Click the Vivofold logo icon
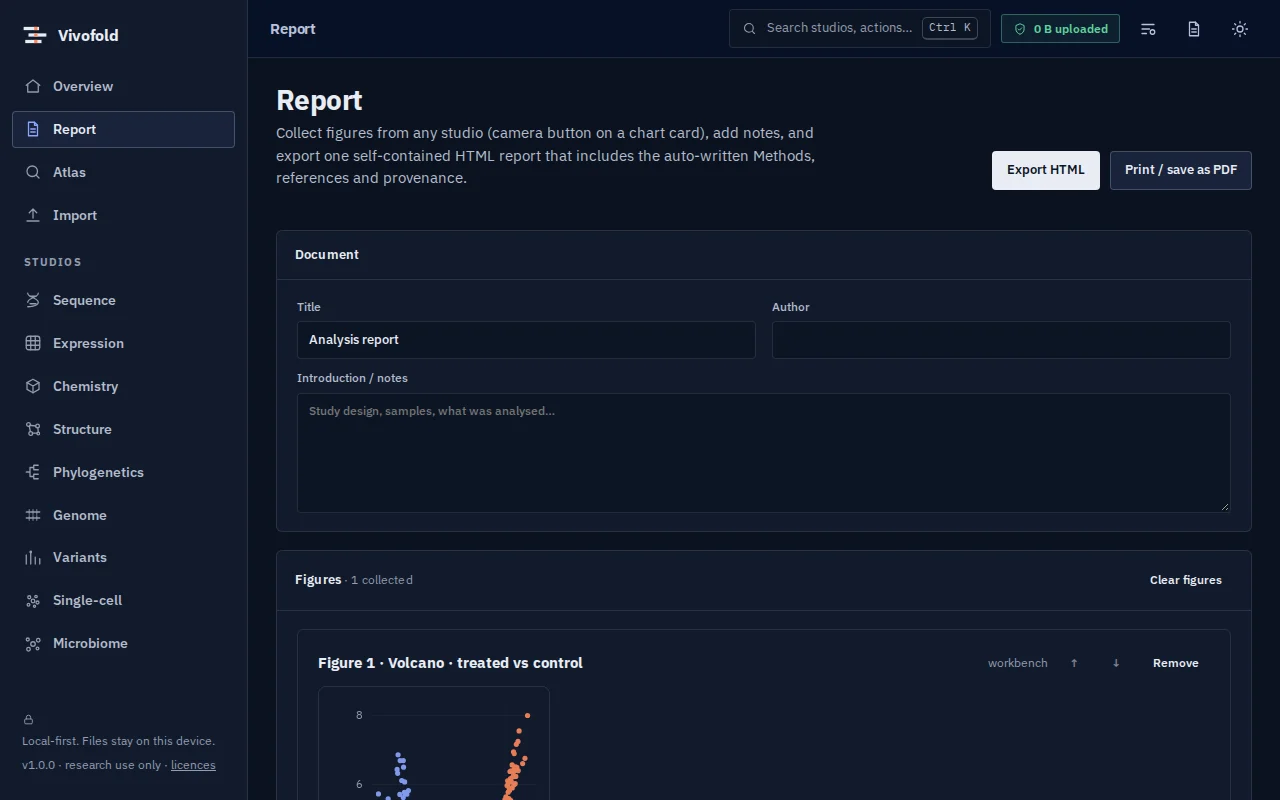Viewport: 1280px width, 800px height. (35, 35)
